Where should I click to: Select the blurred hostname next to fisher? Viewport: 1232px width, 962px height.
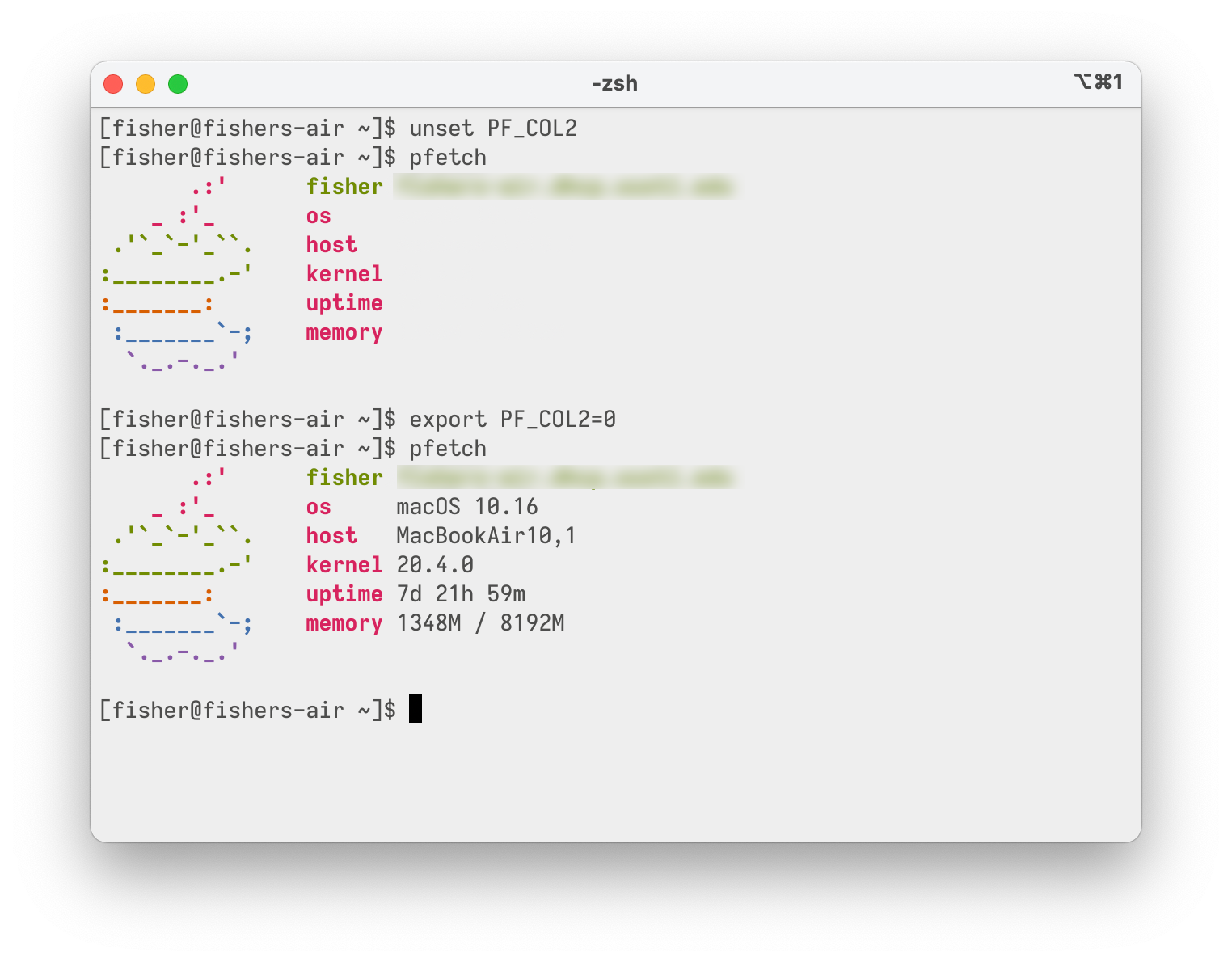[x=566, y=477]
